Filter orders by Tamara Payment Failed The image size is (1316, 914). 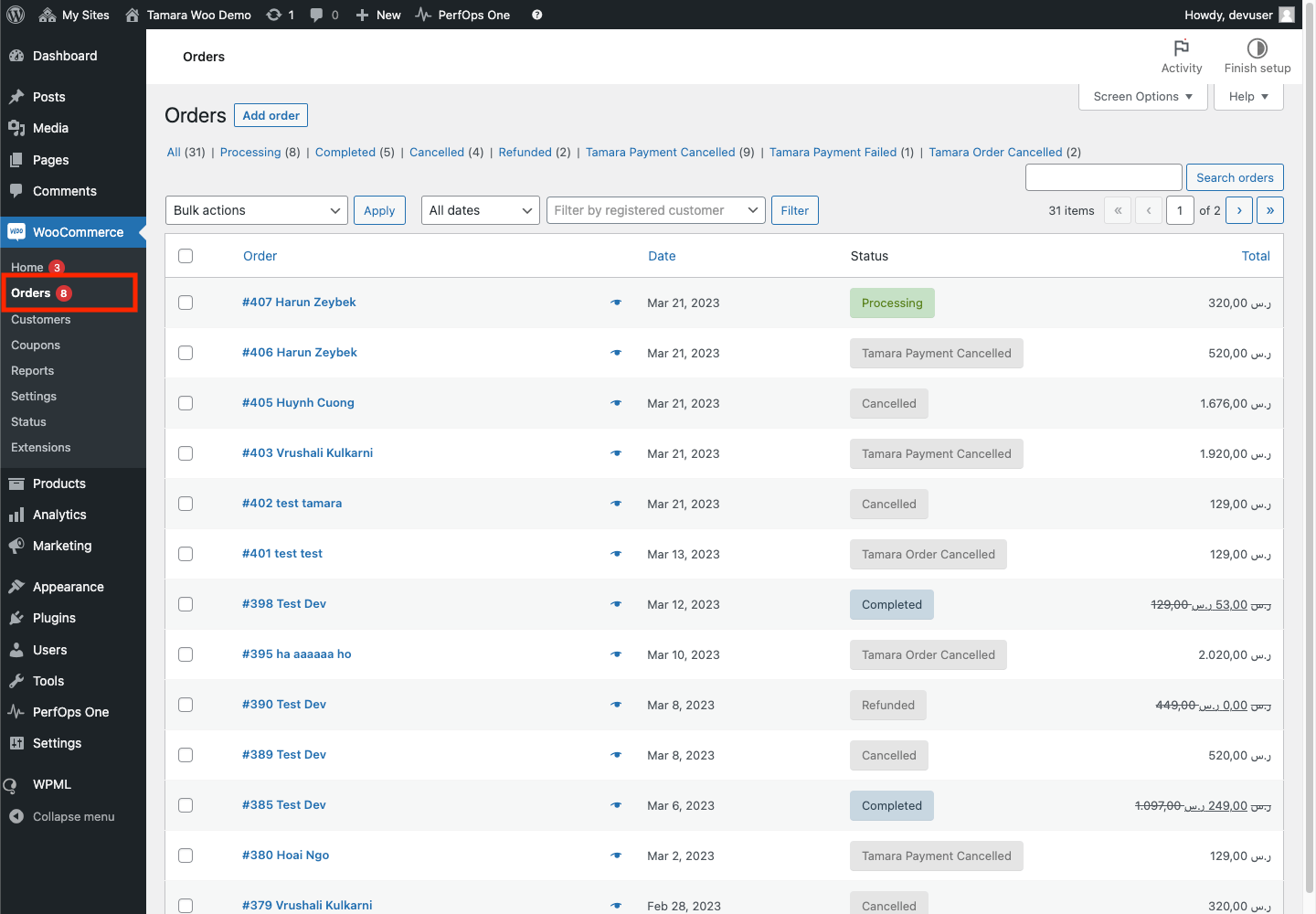(833, 152)
